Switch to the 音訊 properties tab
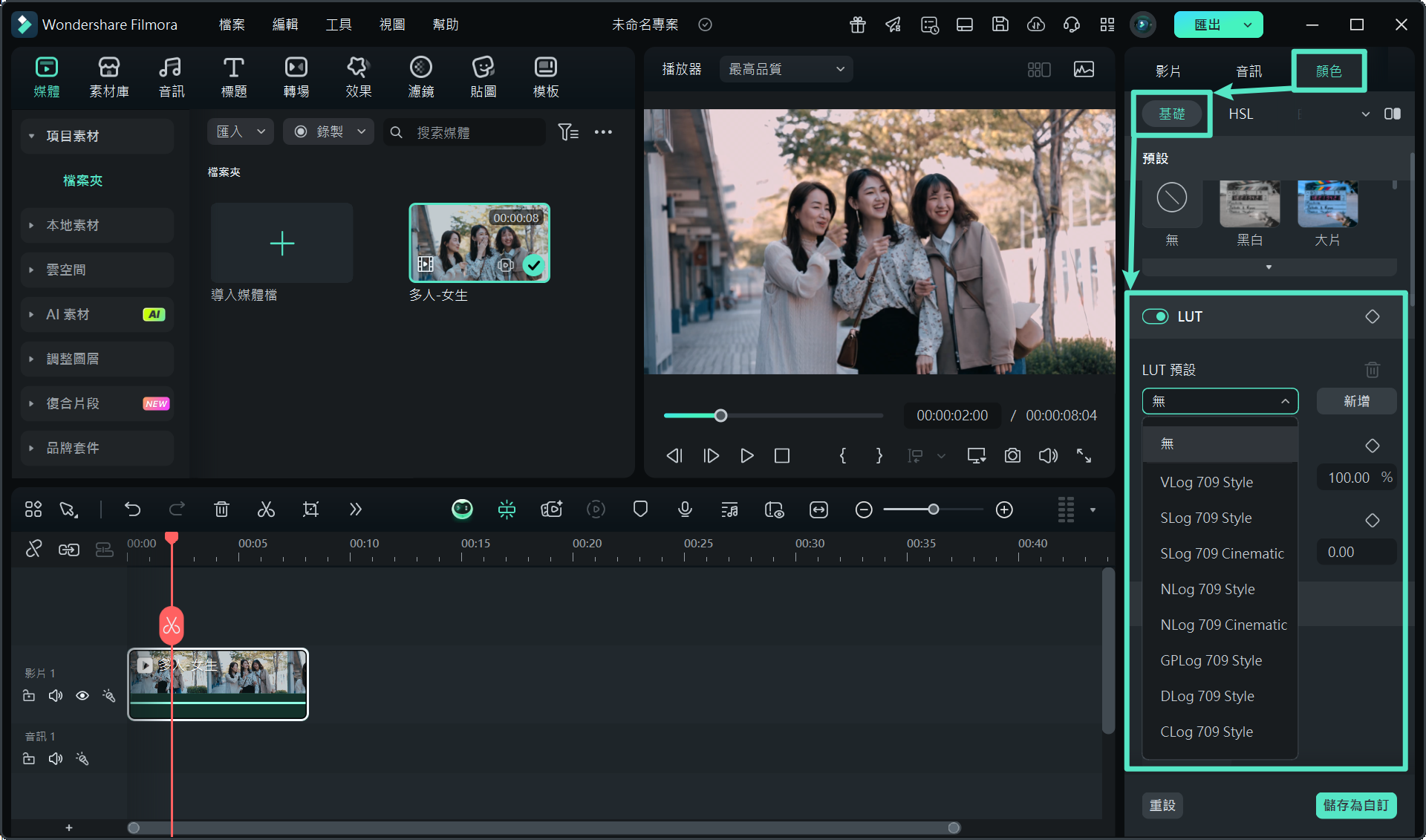 coord(1248,71)
